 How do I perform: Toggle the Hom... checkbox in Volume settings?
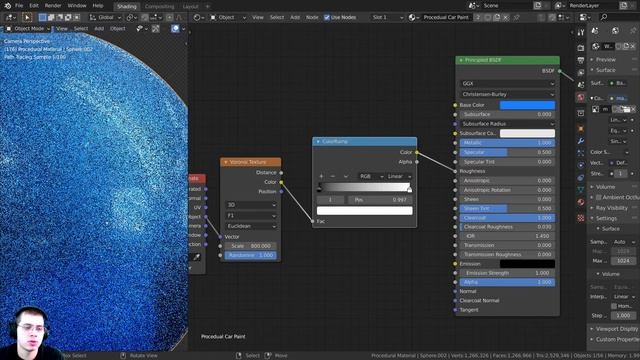coord(614,306)
